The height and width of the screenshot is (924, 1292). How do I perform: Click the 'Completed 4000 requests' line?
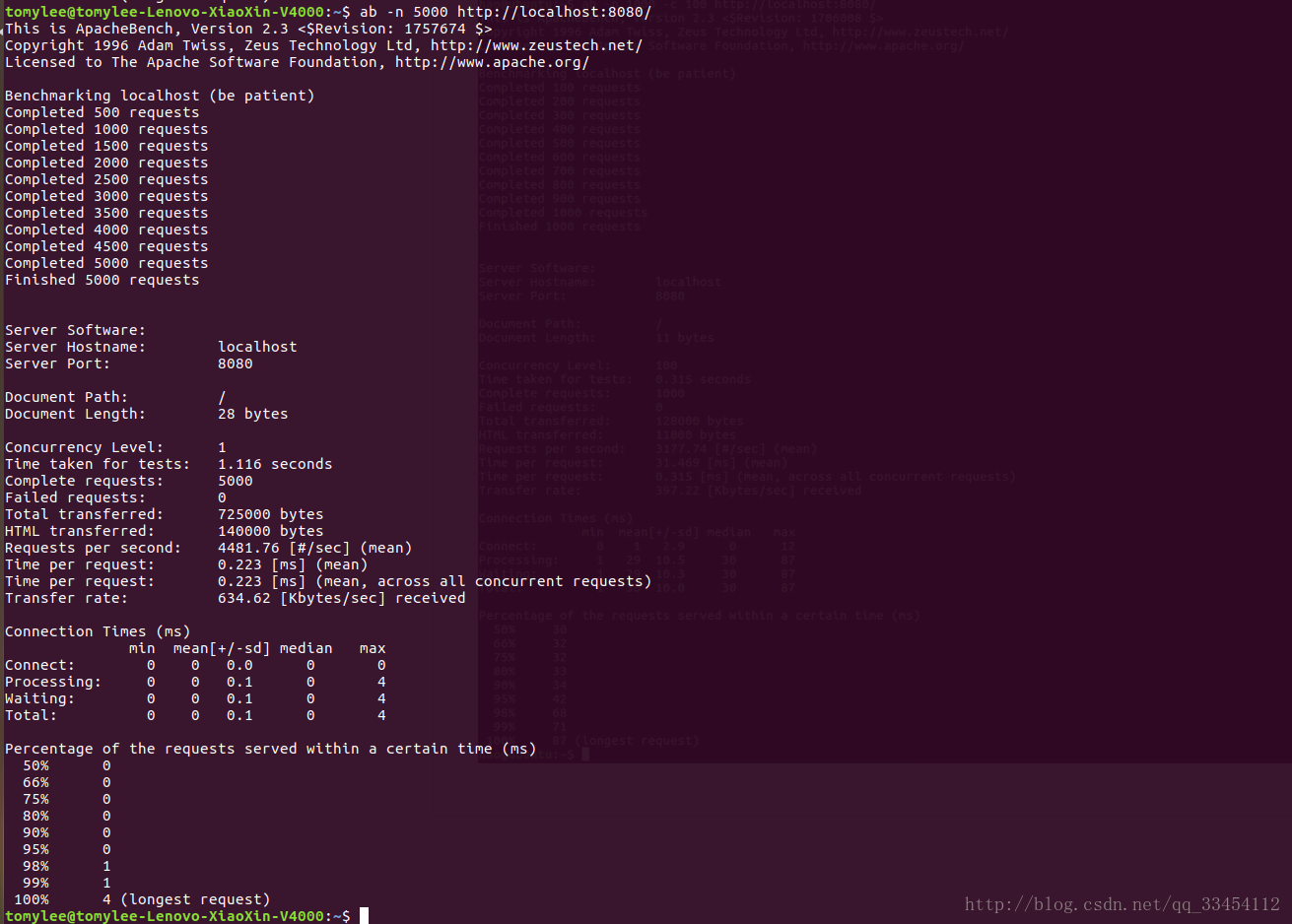tap(106, 230)
